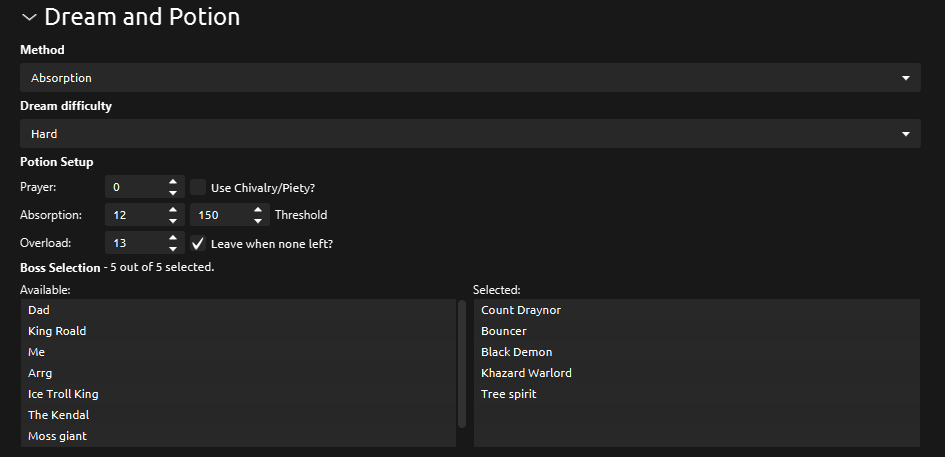Increase Overload count with up arrow
The height and width of the screenshot is (457, 945).
click(173, 238)
